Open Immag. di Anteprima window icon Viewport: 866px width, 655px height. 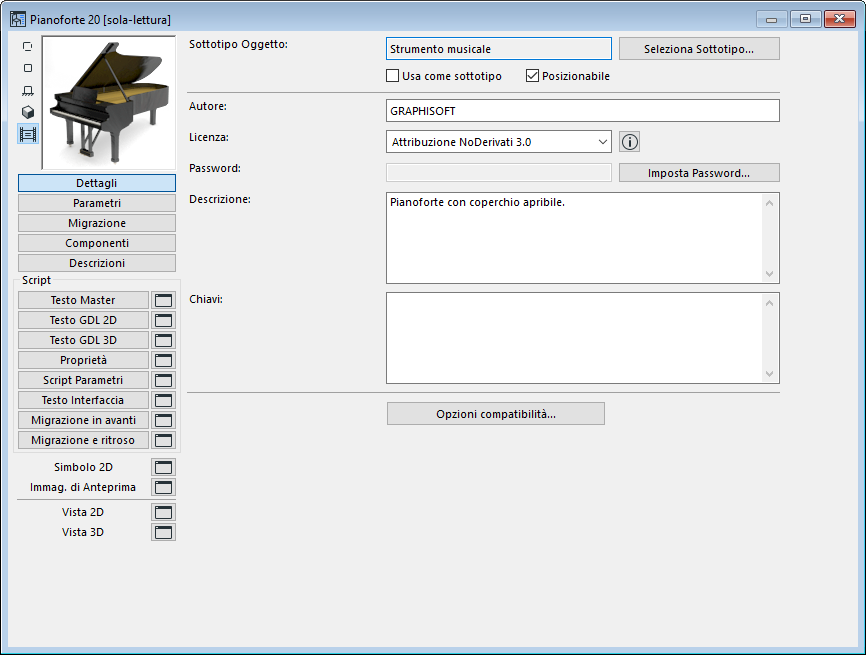pos(163,487)
